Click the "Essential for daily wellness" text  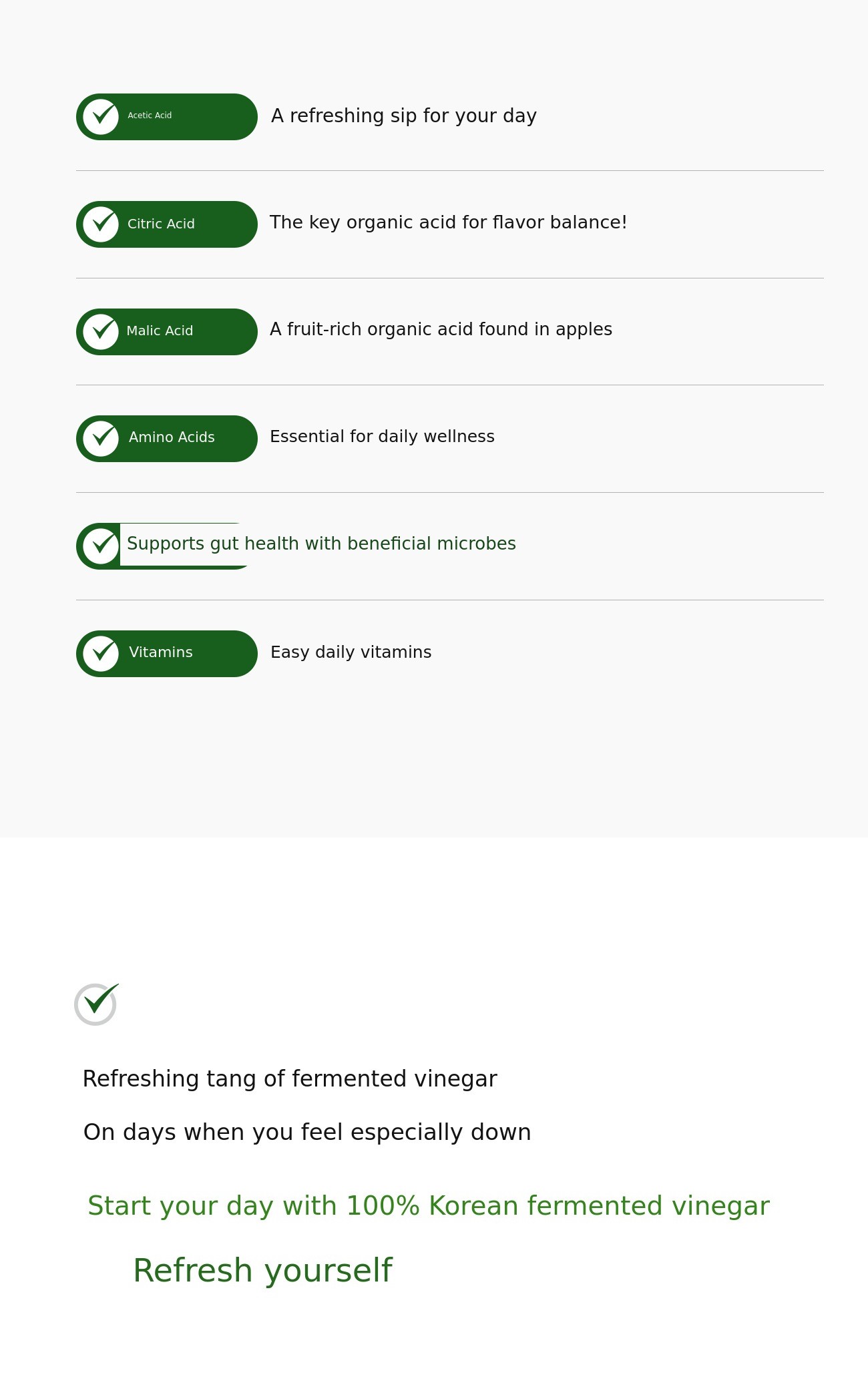click(x=382, y=437)
